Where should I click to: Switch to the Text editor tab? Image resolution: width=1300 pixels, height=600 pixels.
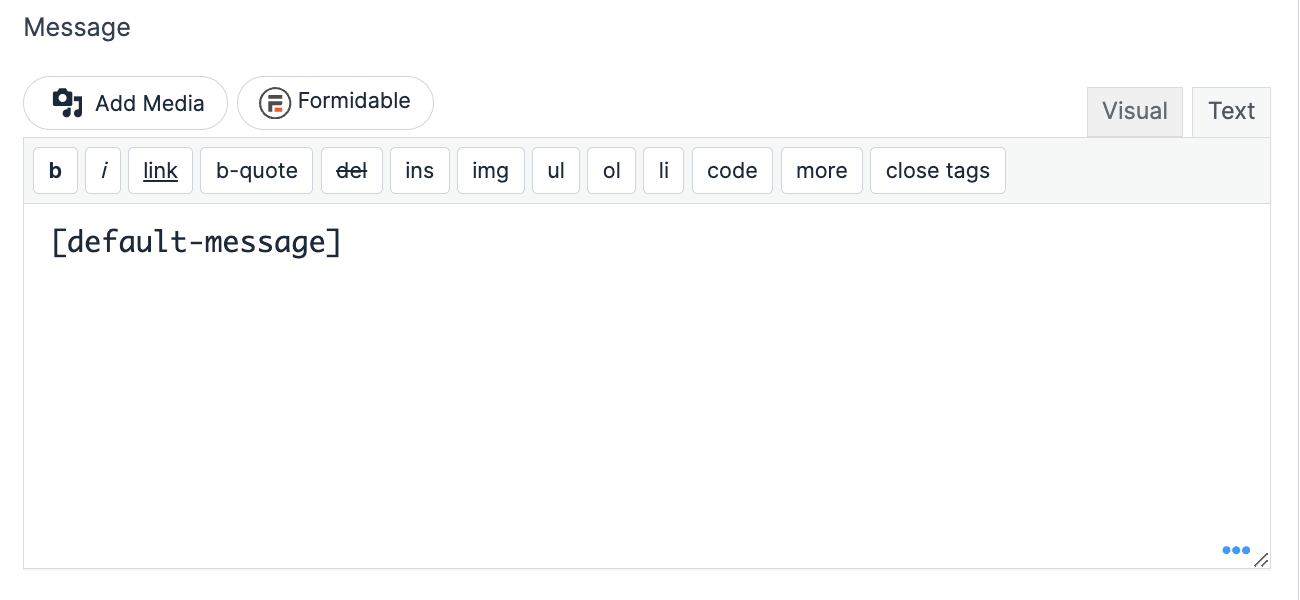(1231, 111)
